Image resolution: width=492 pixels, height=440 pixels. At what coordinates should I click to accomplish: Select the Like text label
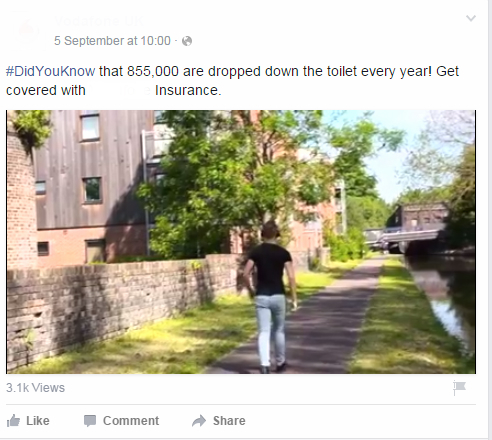(x=38, y=421)
